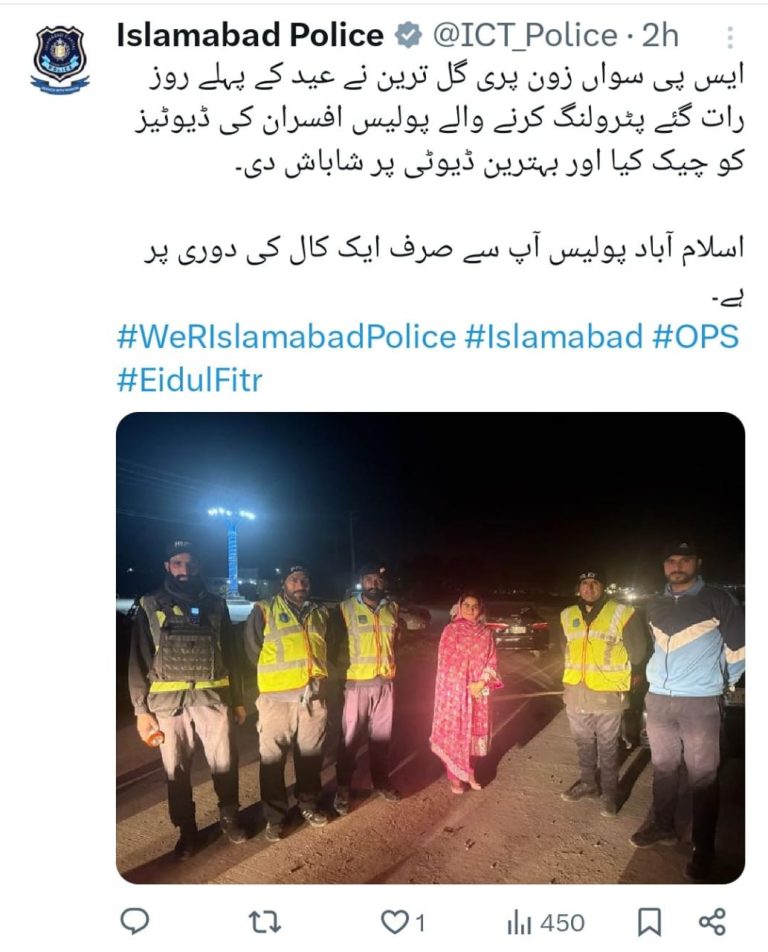The height and width of the screenshot is (952, 768).
Task: Click the Urdu tweet text body
Action: [441, 182]
